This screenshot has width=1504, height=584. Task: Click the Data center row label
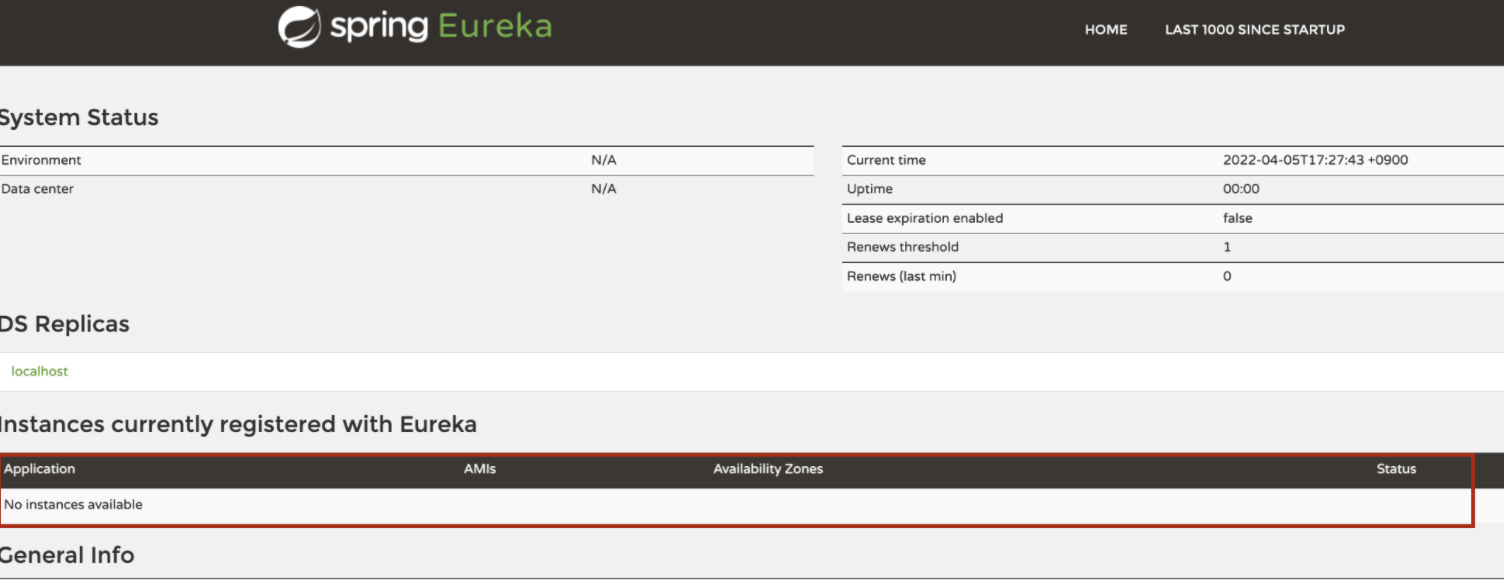pyautogui.click(x=37, y=189)
